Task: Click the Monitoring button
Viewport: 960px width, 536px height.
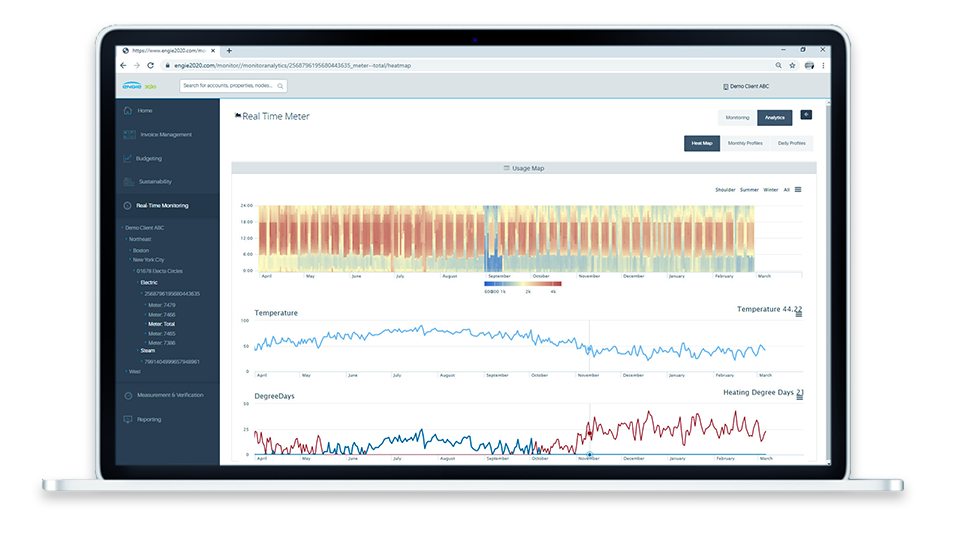Action: pos(737,117)
